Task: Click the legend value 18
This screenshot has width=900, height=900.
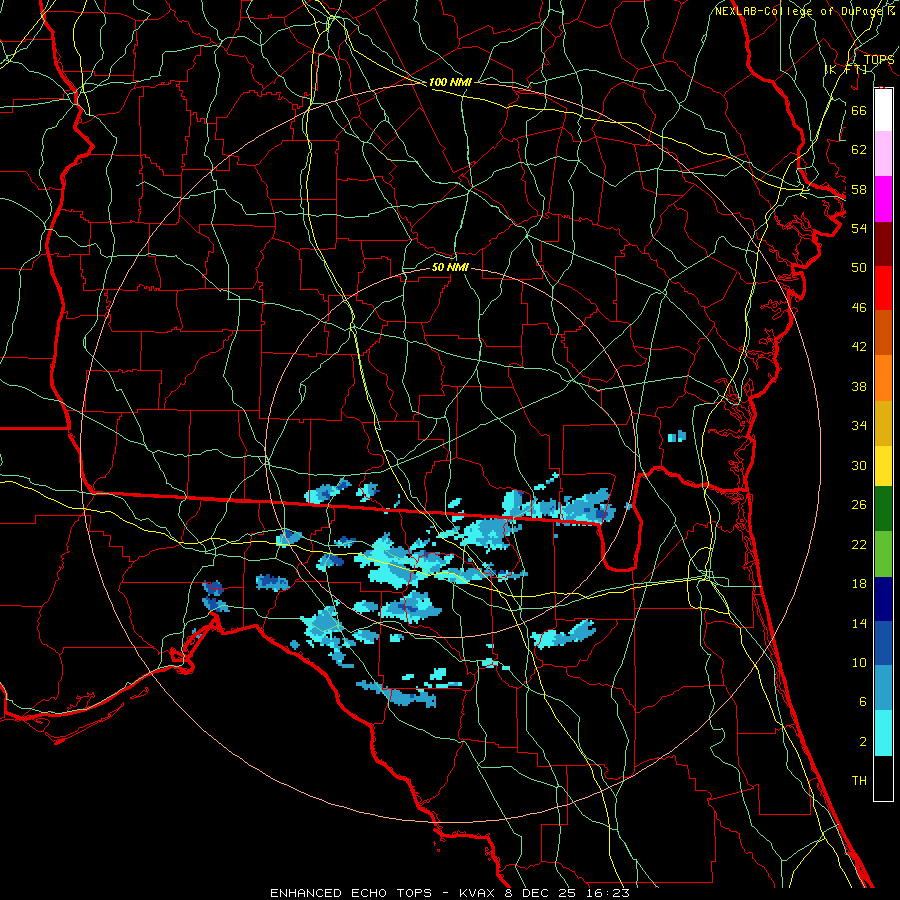Action: point(859,584)
